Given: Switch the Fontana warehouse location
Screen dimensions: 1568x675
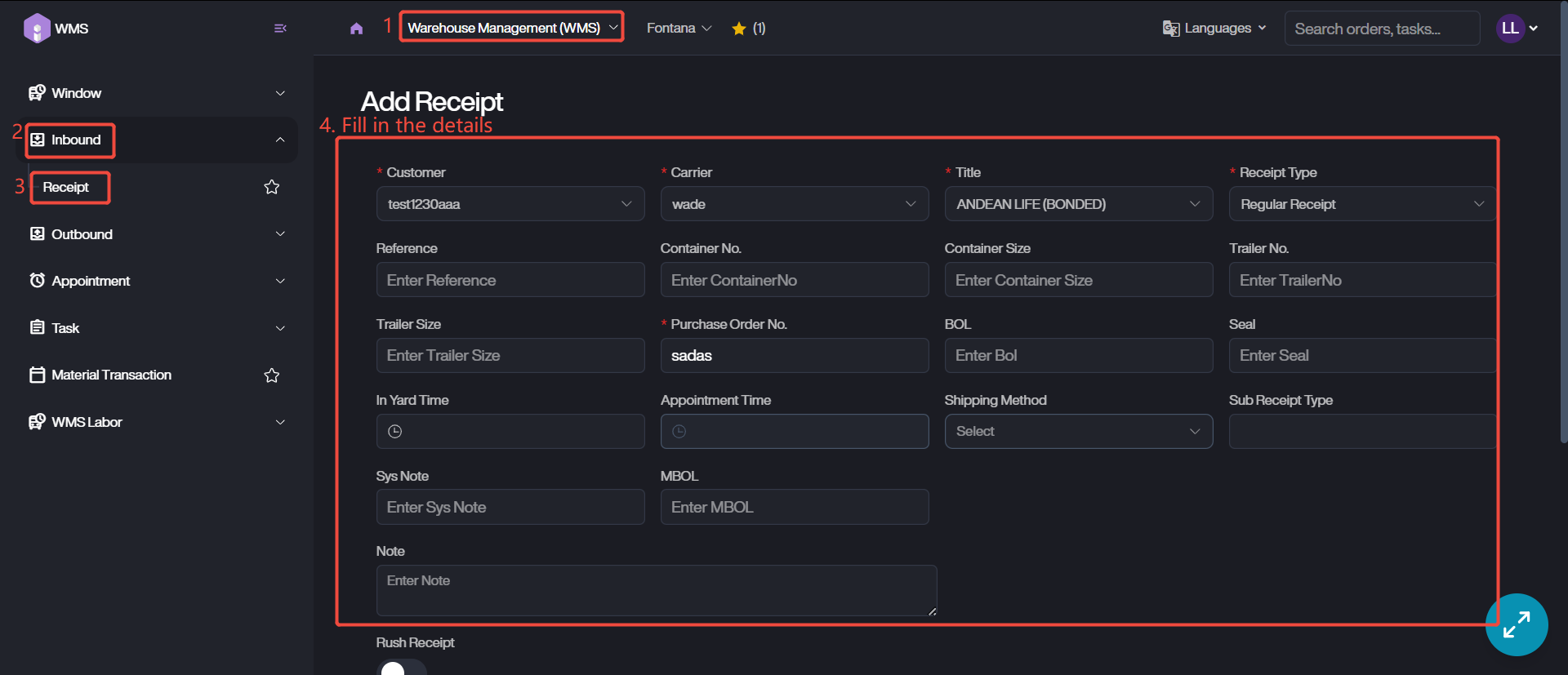Looking at the screenshot, I should (679, 29).
